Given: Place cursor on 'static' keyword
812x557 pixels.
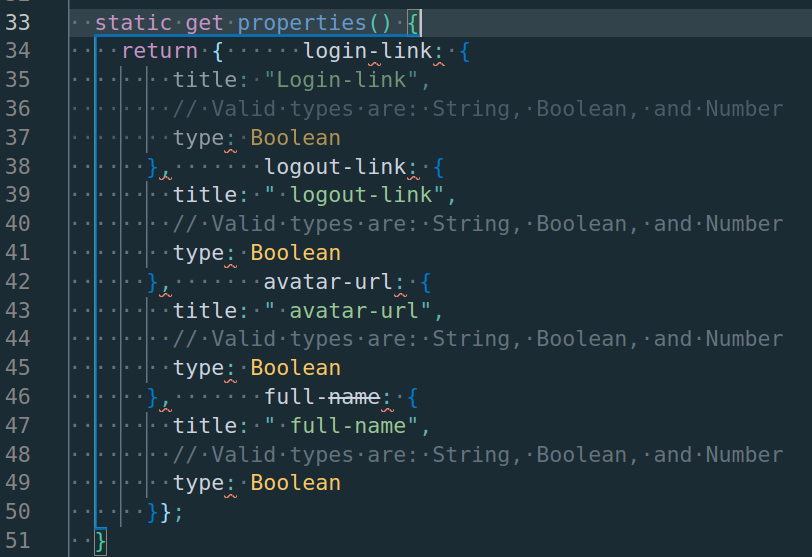Looking at the screenshot, I should (133, 23).
